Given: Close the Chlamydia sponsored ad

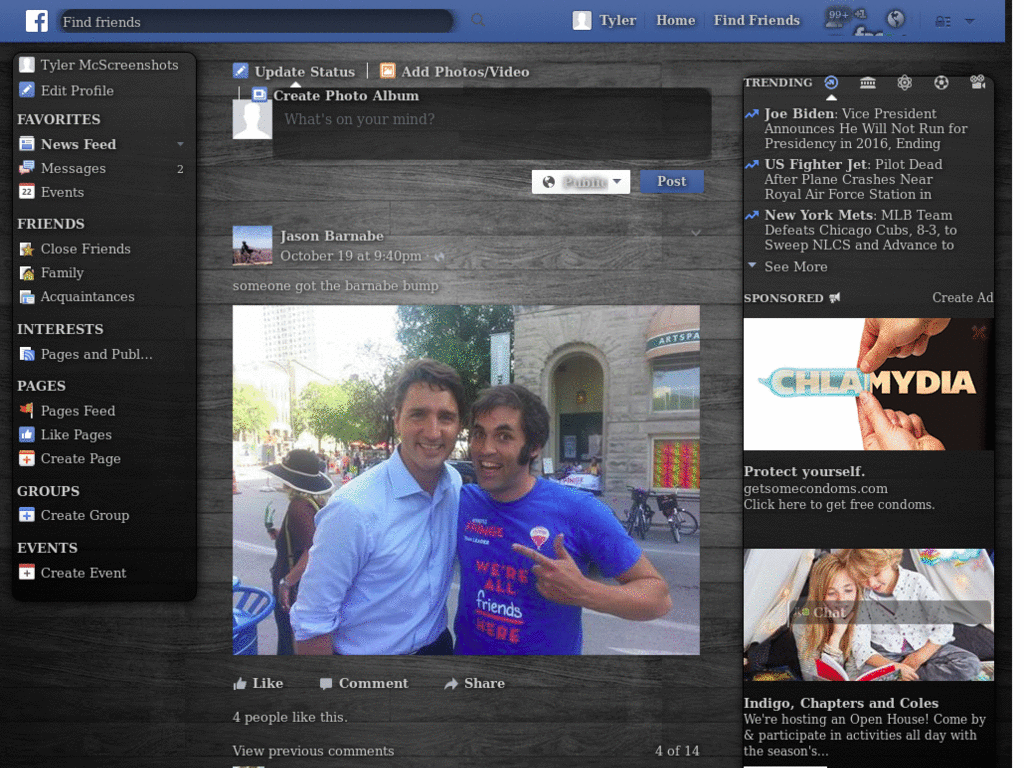Looking at the screenshot, I should [979, 332].
